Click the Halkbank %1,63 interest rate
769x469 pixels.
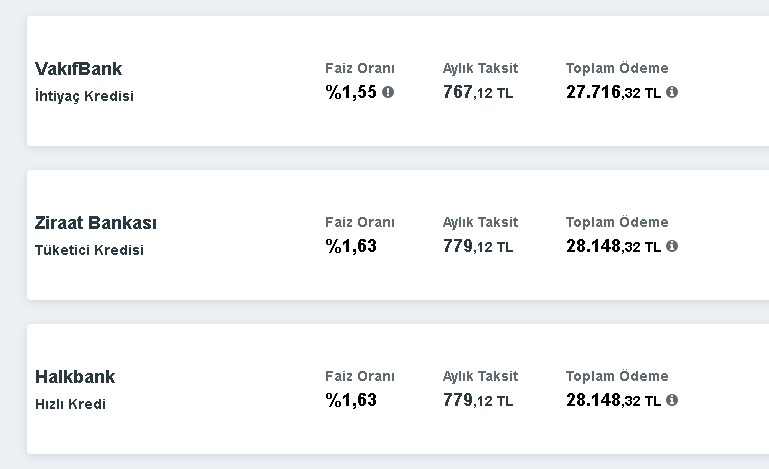point(351,400)
